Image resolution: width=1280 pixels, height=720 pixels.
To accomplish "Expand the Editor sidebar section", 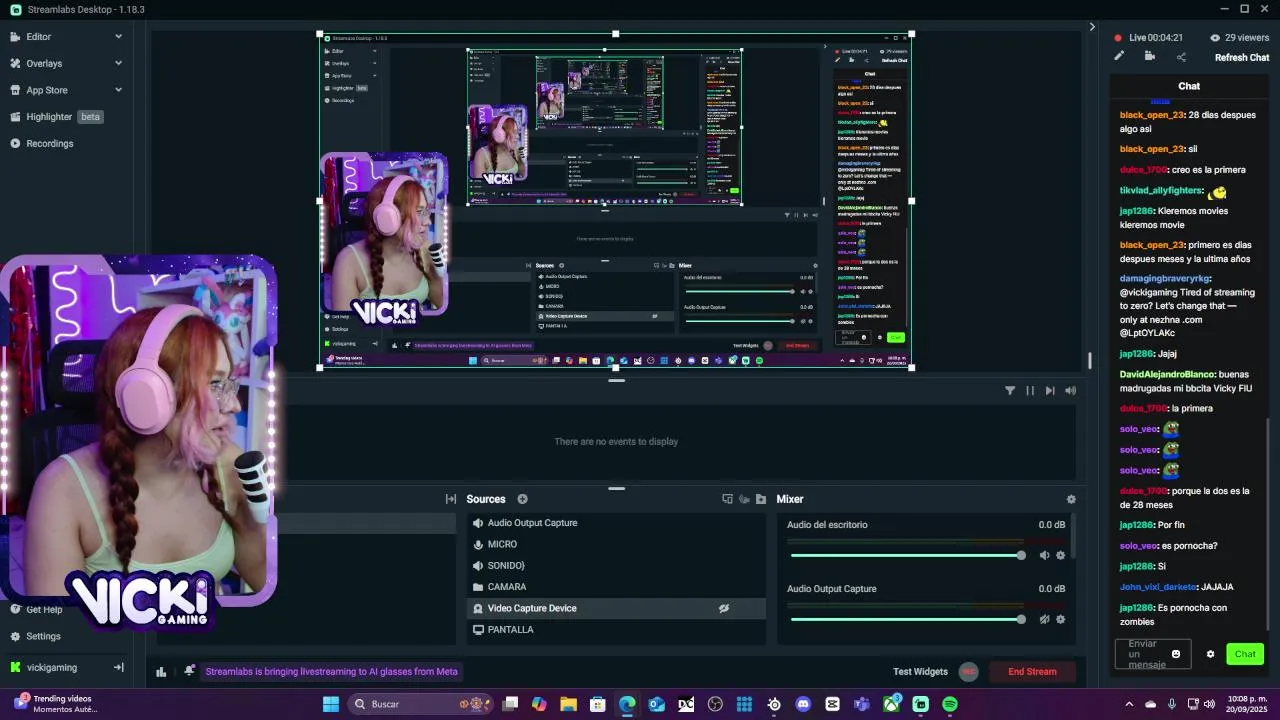I will coord(118,37).
